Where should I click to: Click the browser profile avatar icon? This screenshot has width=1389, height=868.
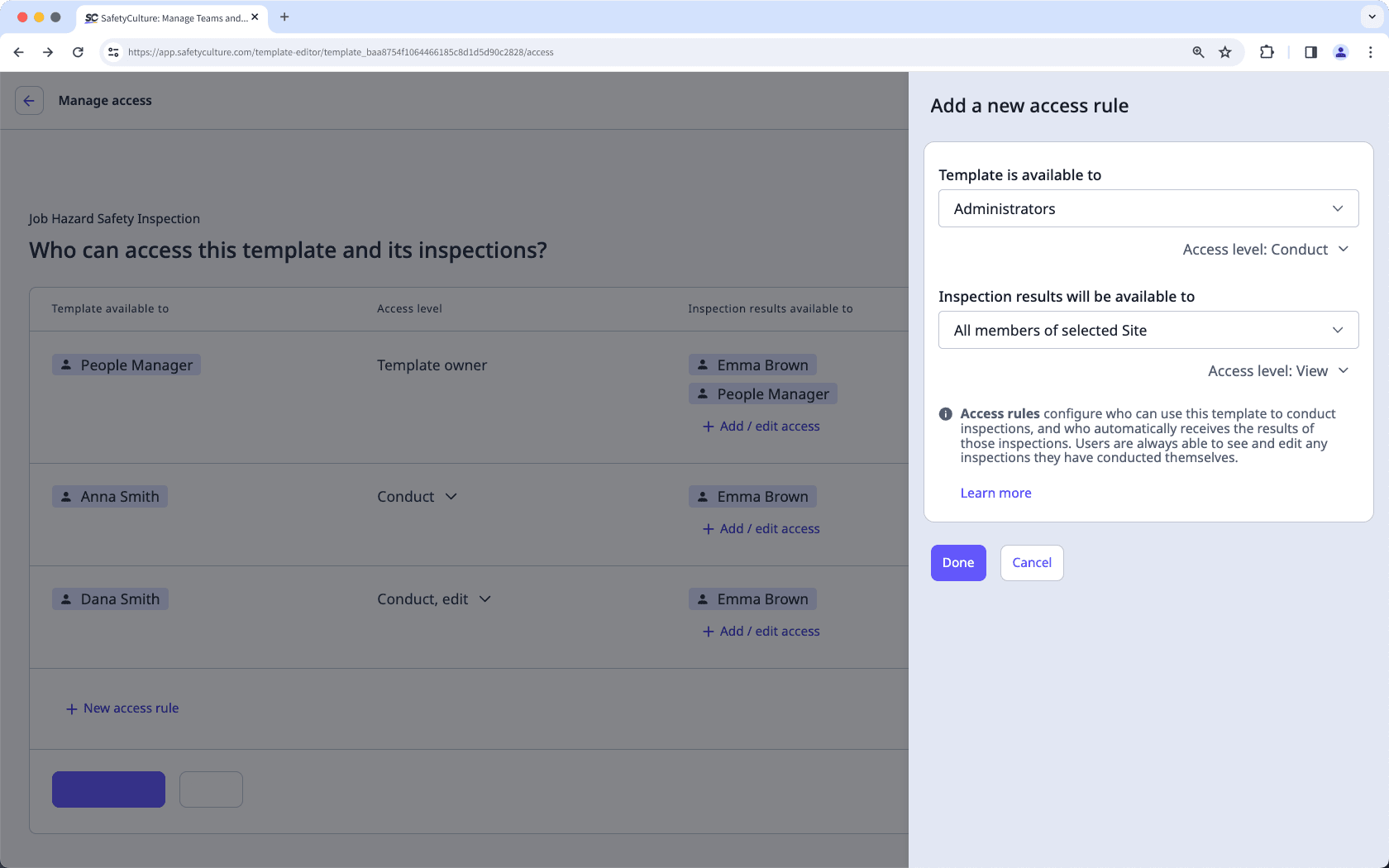click(1340, 51)
